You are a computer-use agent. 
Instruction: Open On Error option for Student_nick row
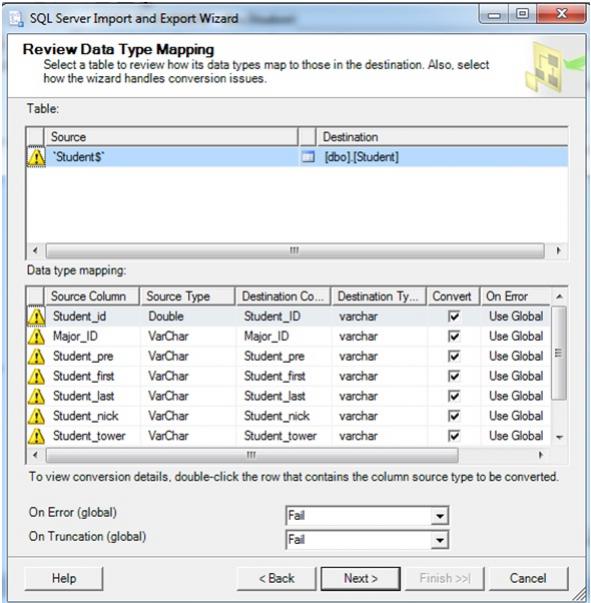[x=516, y=416]
